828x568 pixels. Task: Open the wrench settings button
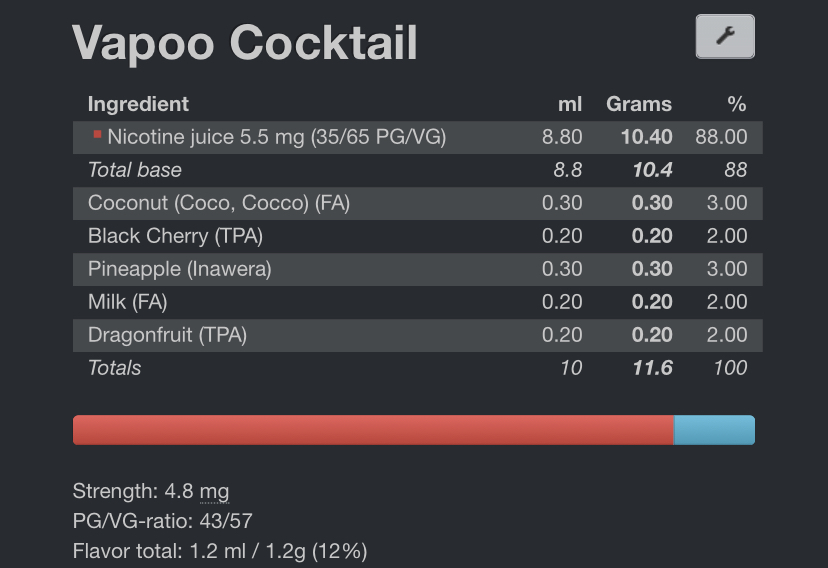(725, 36)
